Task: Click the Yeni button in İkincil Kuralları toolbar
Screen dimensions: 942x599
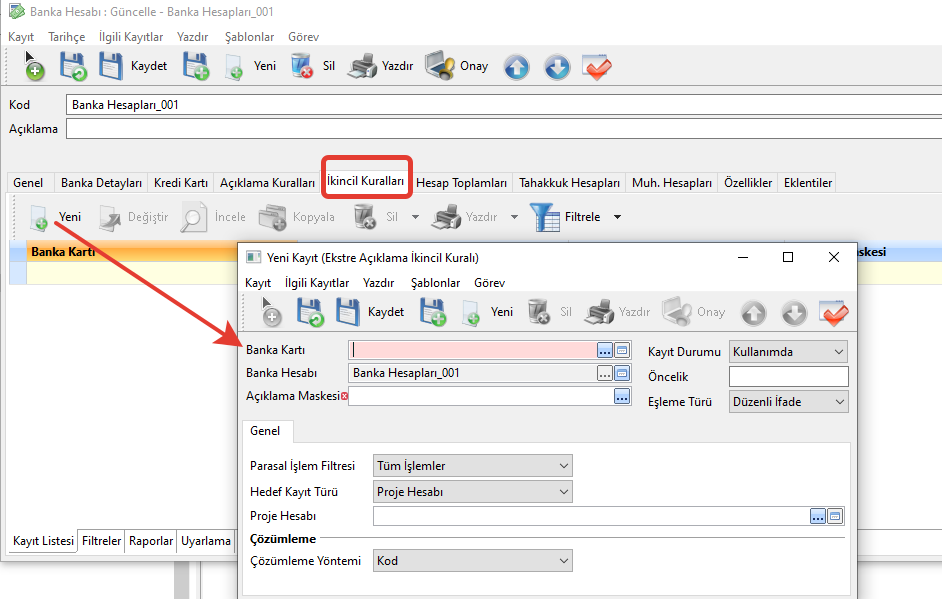Action: click(x=56, y=217)
